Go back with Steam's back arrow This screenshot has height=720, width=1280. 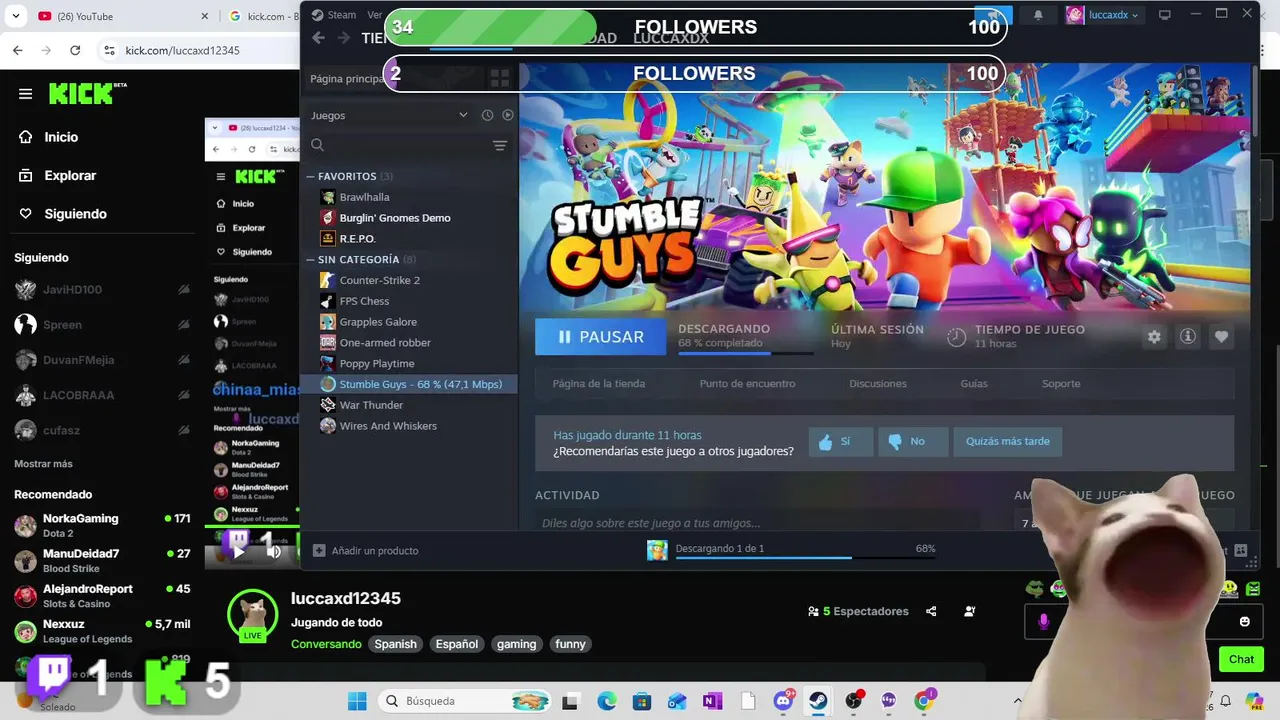coord(318,38)
